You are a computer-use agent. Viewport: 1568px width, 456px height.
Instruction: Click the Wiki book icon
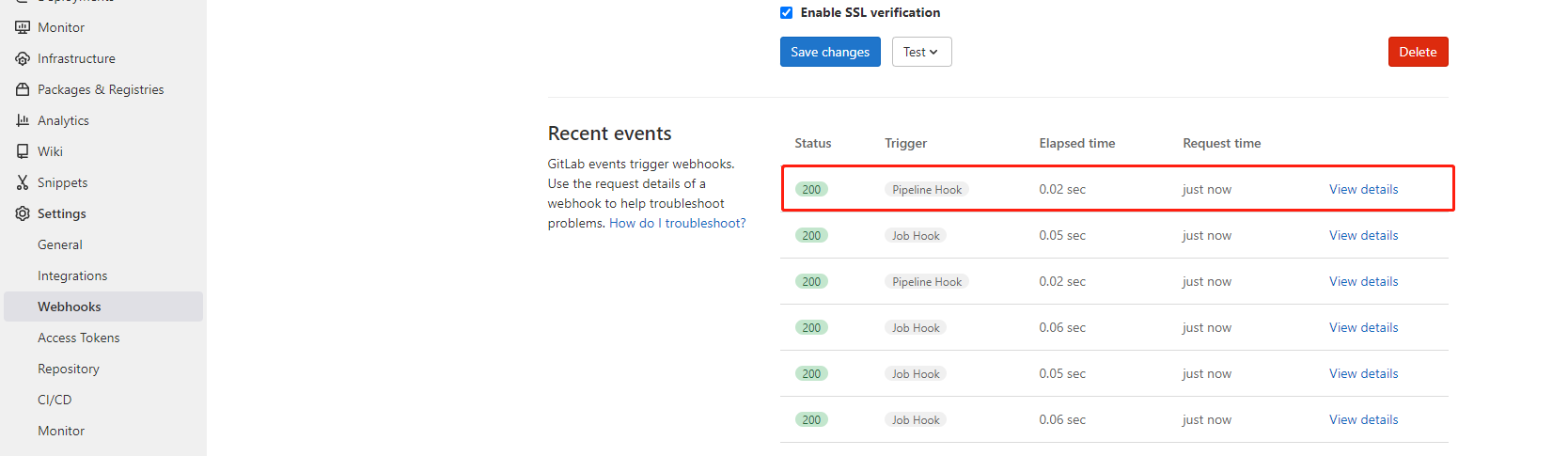(23, 151)
